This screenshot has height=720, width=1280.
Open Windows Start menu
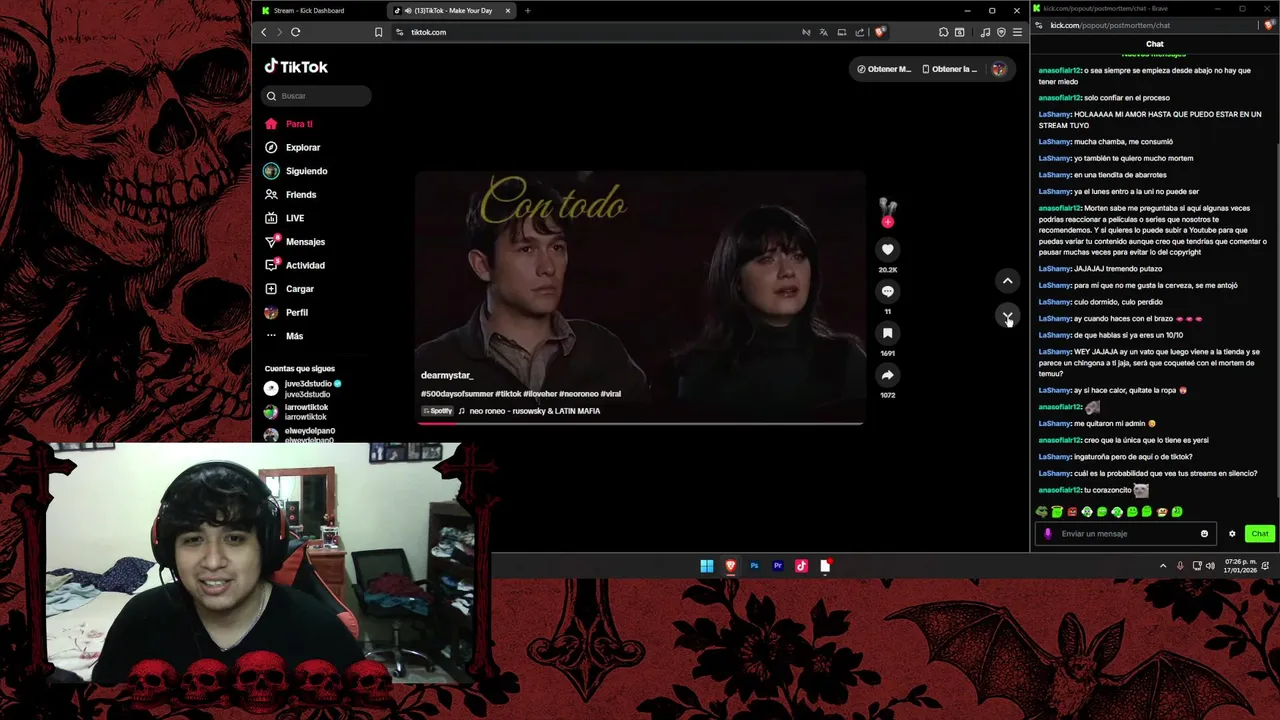click(707, 566)
